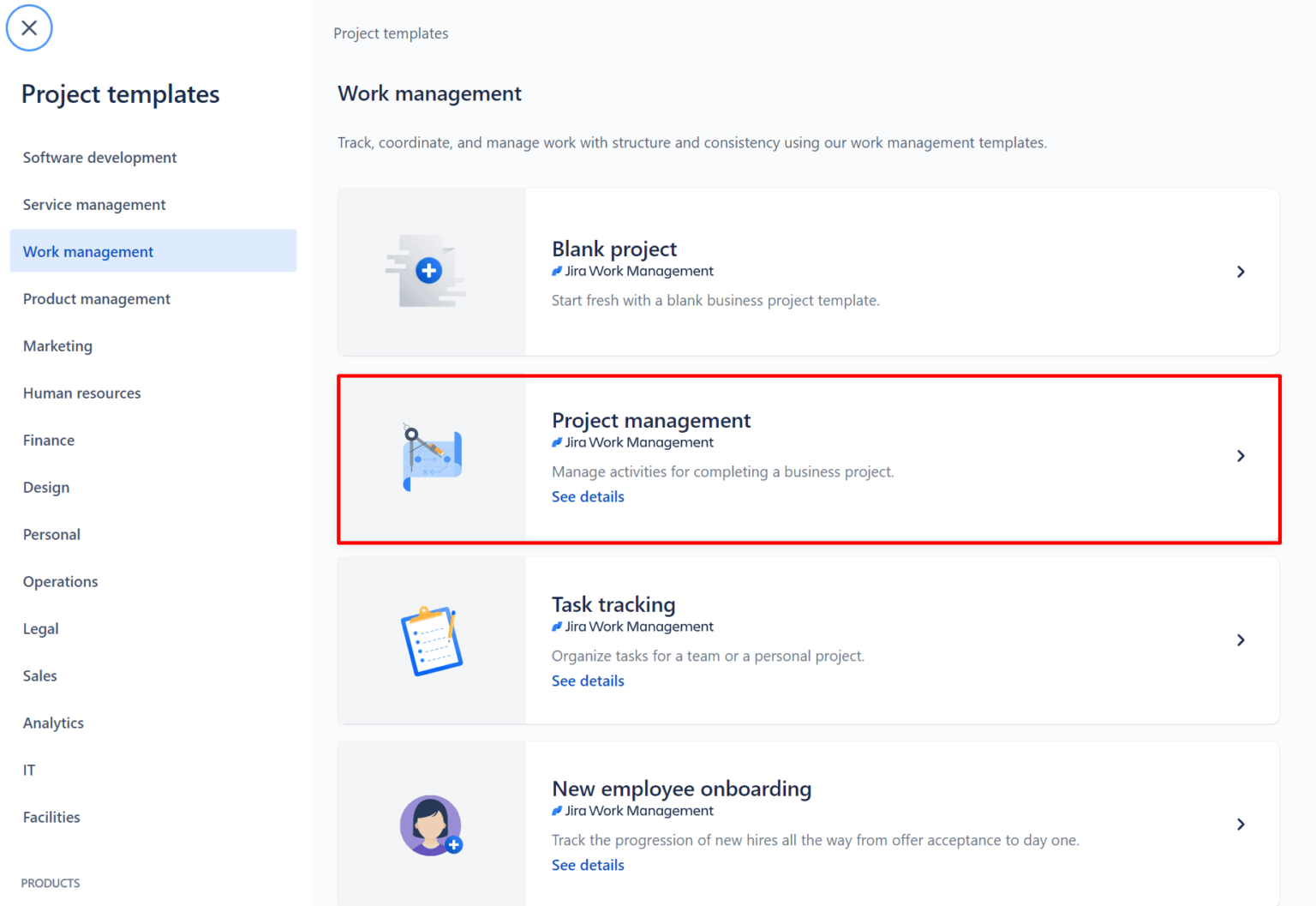
Task: Click See details under Project management
Action: click(x=588, y=496)
